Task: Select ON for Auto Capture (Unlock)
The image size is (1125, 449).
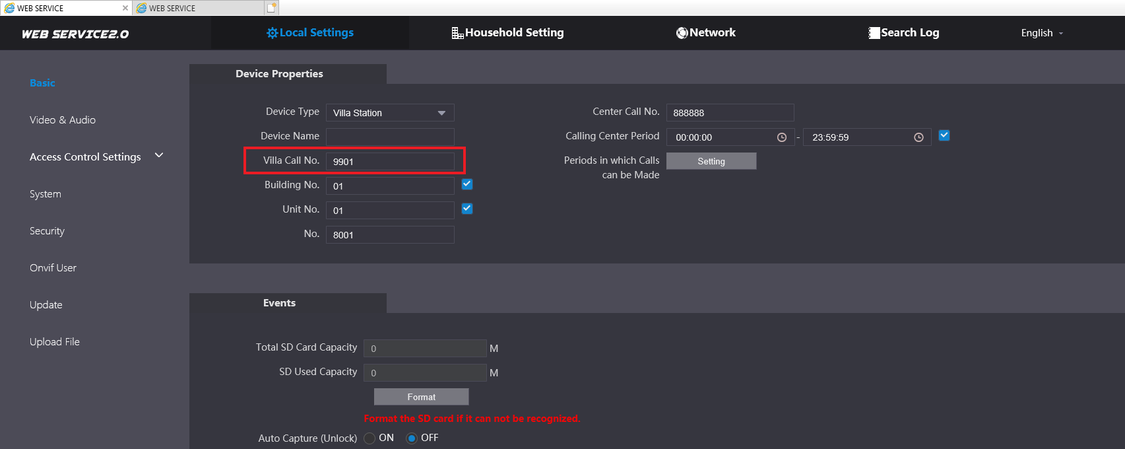Action: (370, 438)
